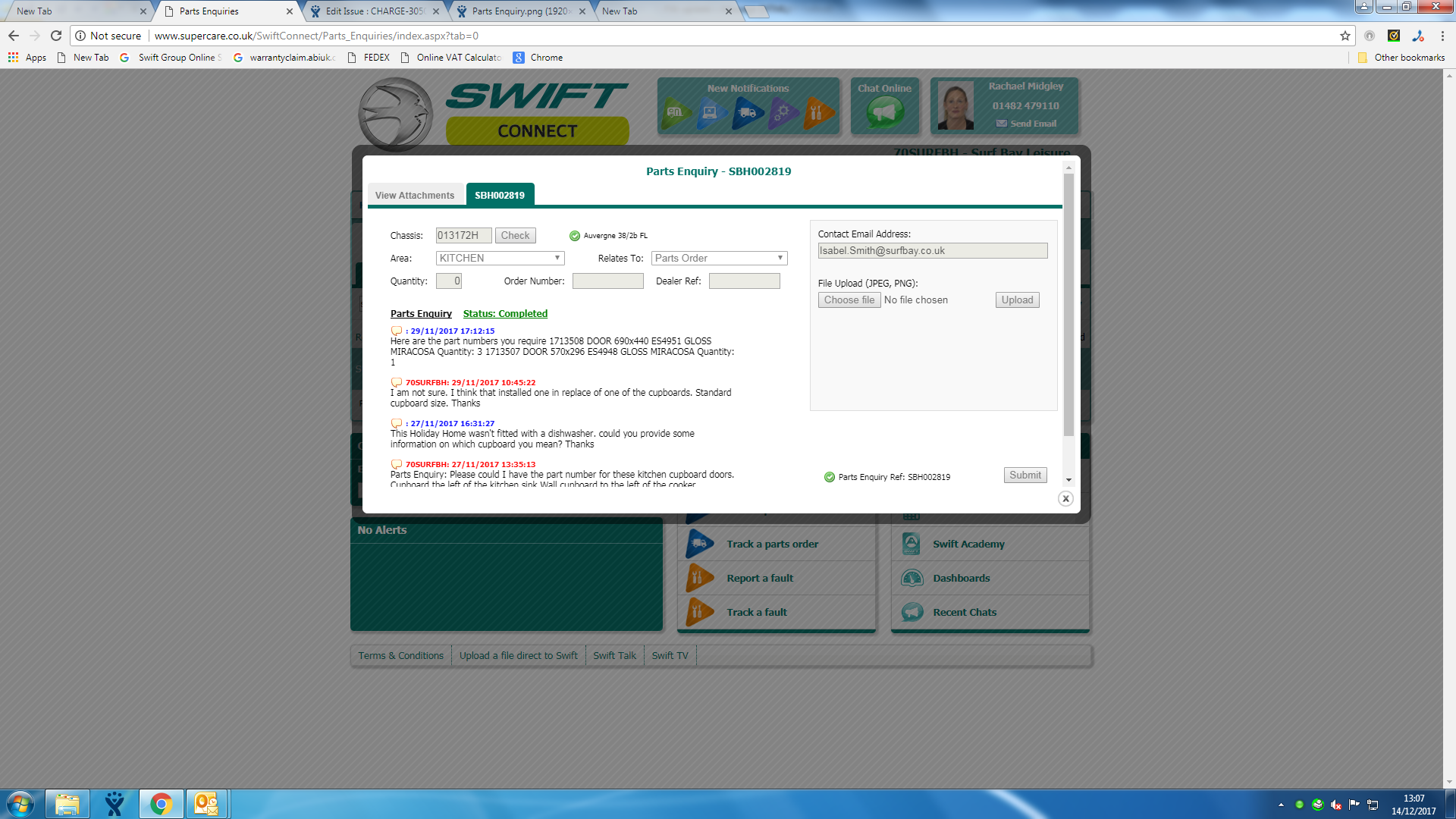Open the Relates To dropdown showing Parts Order
Image resolution: width=1456 pixels, height=819 pixels.
718,259
